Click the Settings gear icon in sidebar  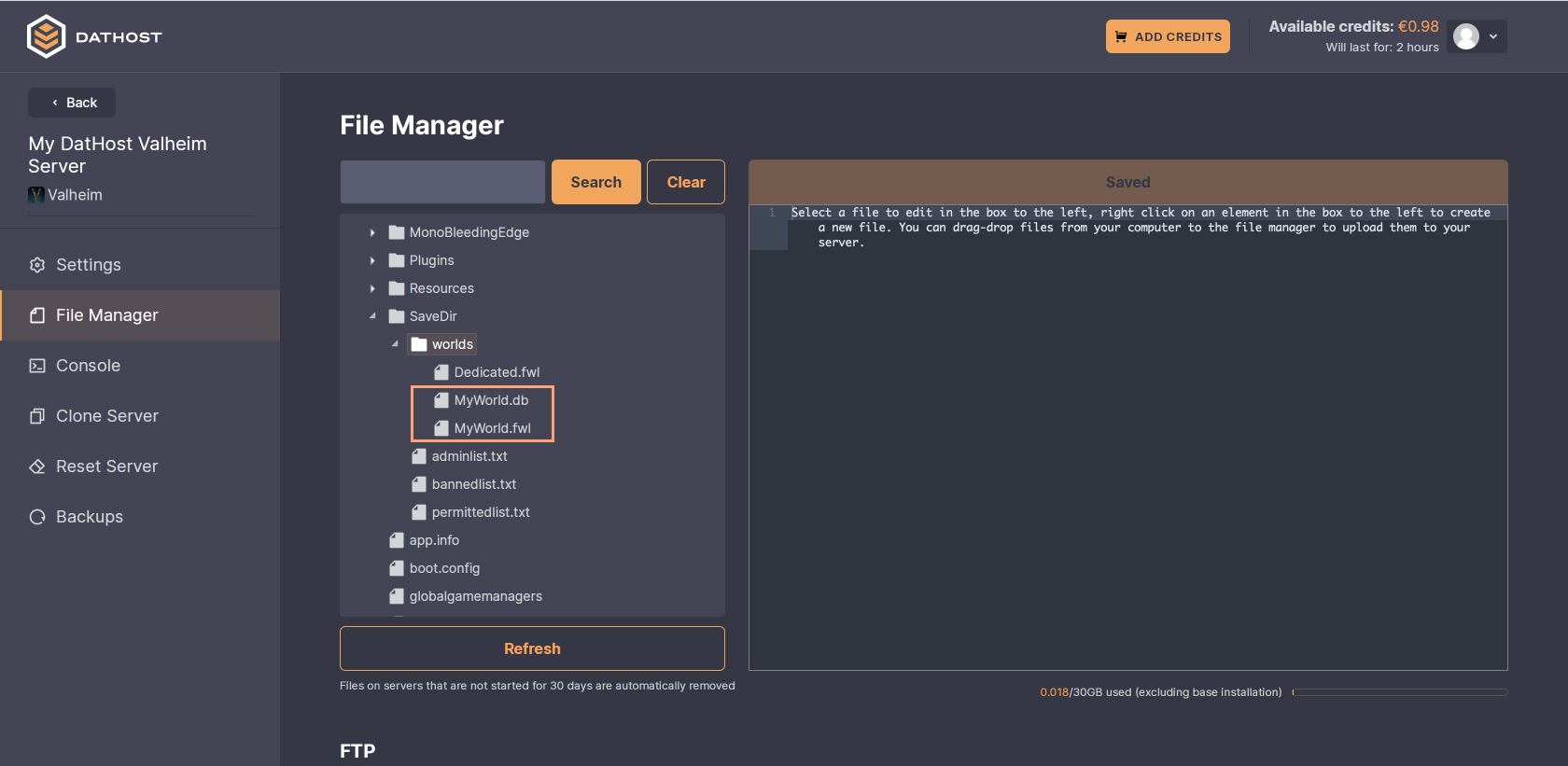[37, 265]
